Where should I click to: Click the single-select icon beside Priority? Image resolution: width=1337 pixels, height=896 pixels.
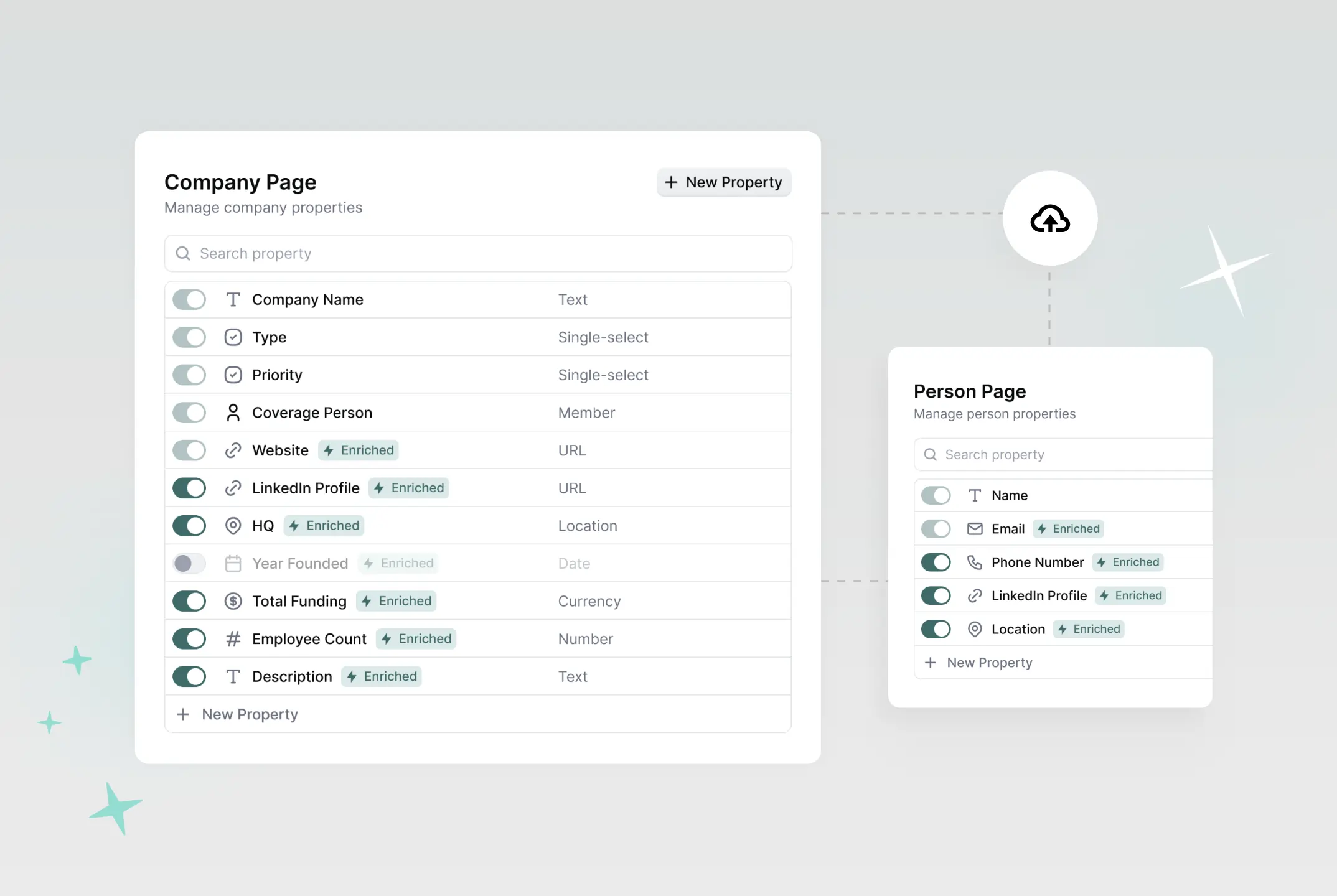point(233,375)
